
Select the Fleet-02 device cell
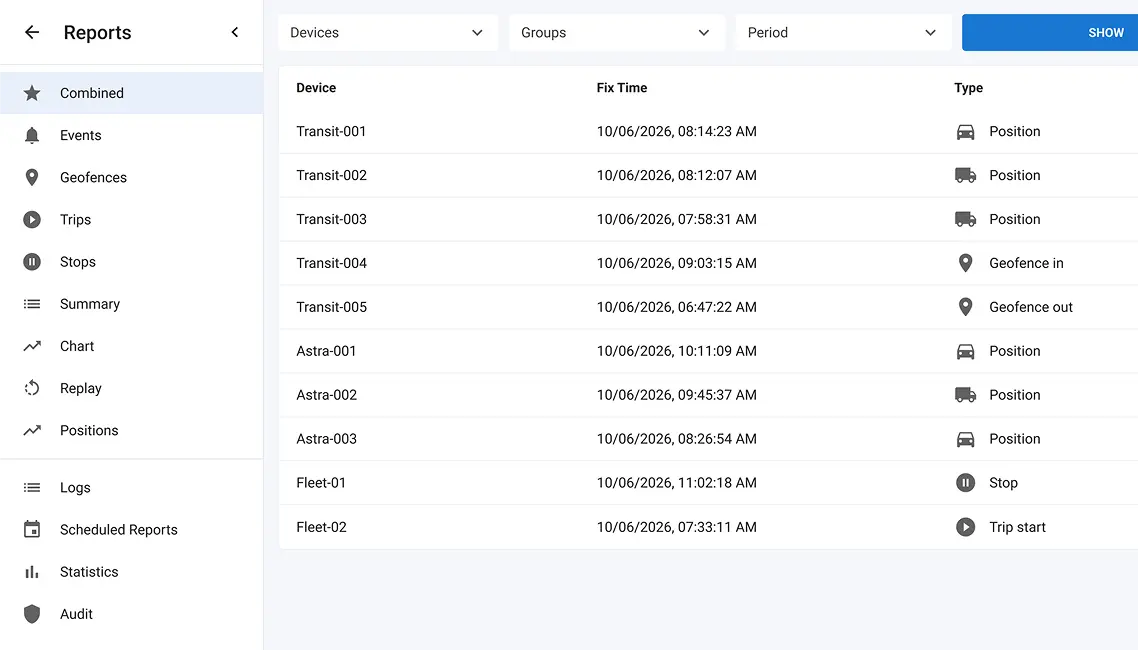pos(322,527)
